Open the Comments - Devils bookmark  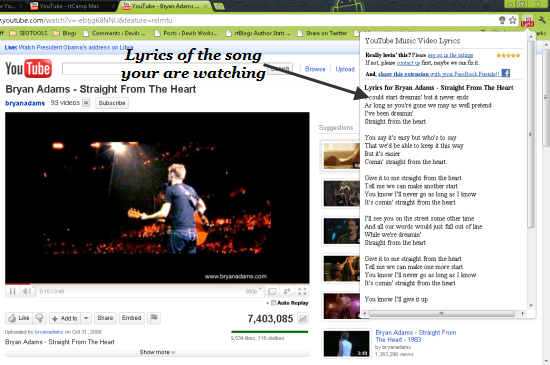tap(114, 33)
